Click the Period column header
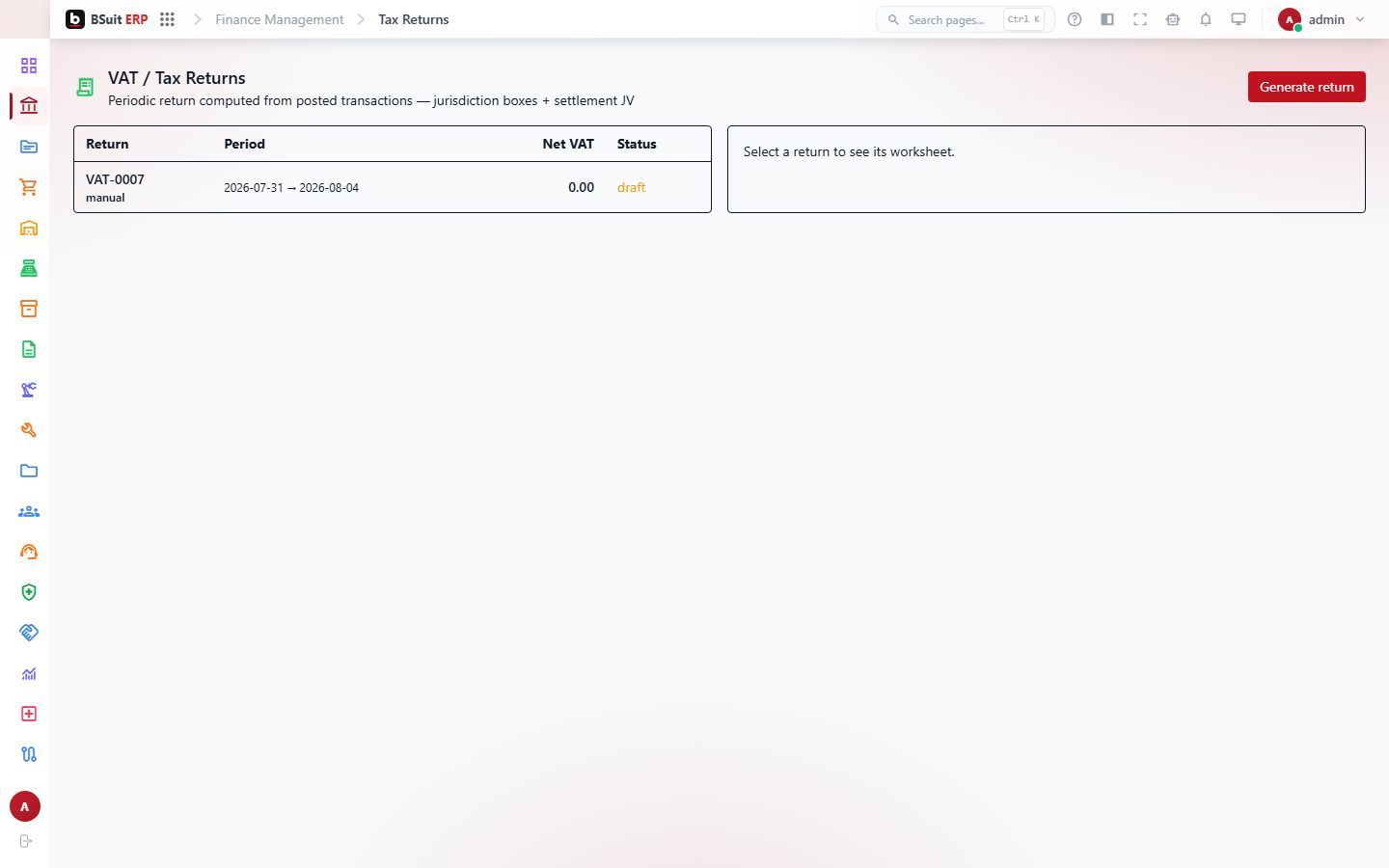 244,144
